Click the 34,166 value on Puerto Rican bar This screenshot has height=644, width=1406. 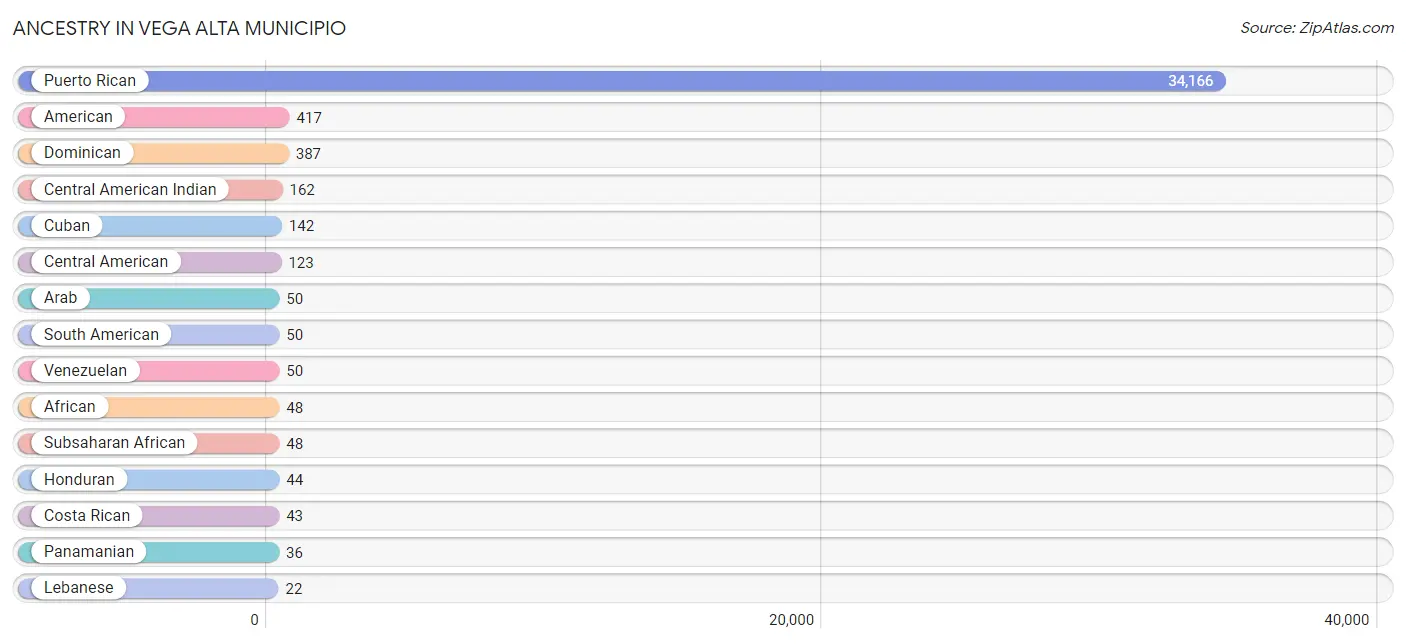point(1190,81)
